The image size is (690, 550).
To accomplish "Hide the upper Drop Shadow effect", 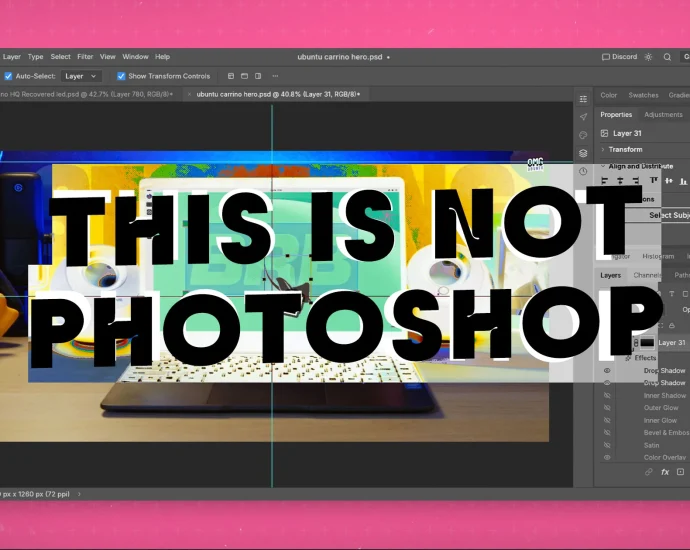I will coord(607,370).
